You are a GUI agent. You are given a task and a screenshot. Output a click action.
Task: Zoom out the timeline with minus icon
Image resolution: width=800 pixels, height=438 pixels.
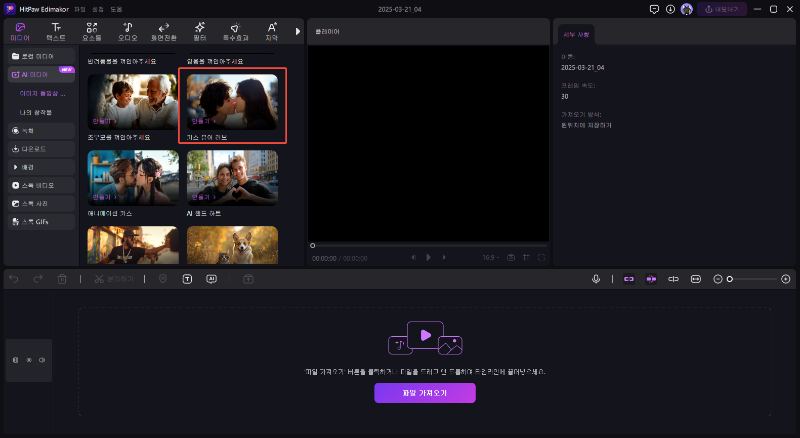[x=718, y=279]
